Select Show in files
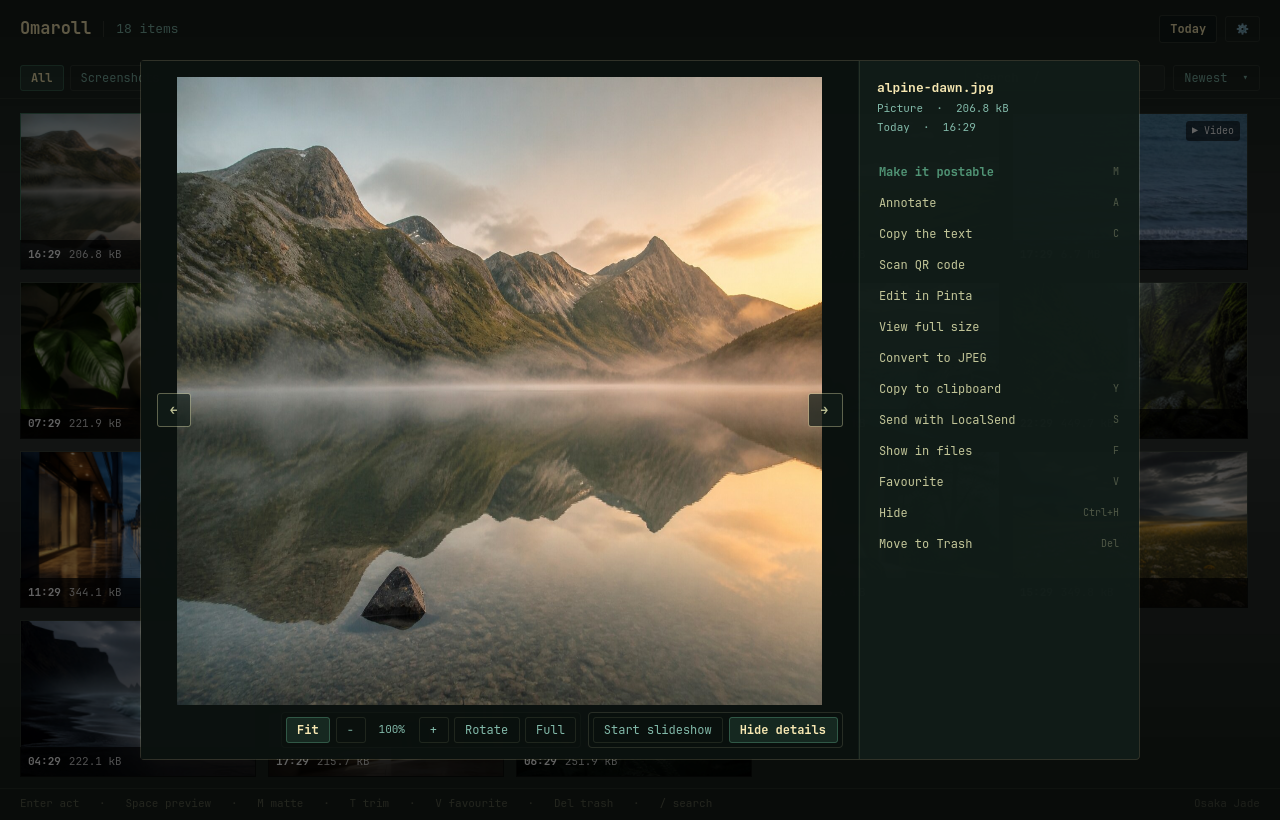This screenshot has width=1280, height=820. tap(999, 451)
